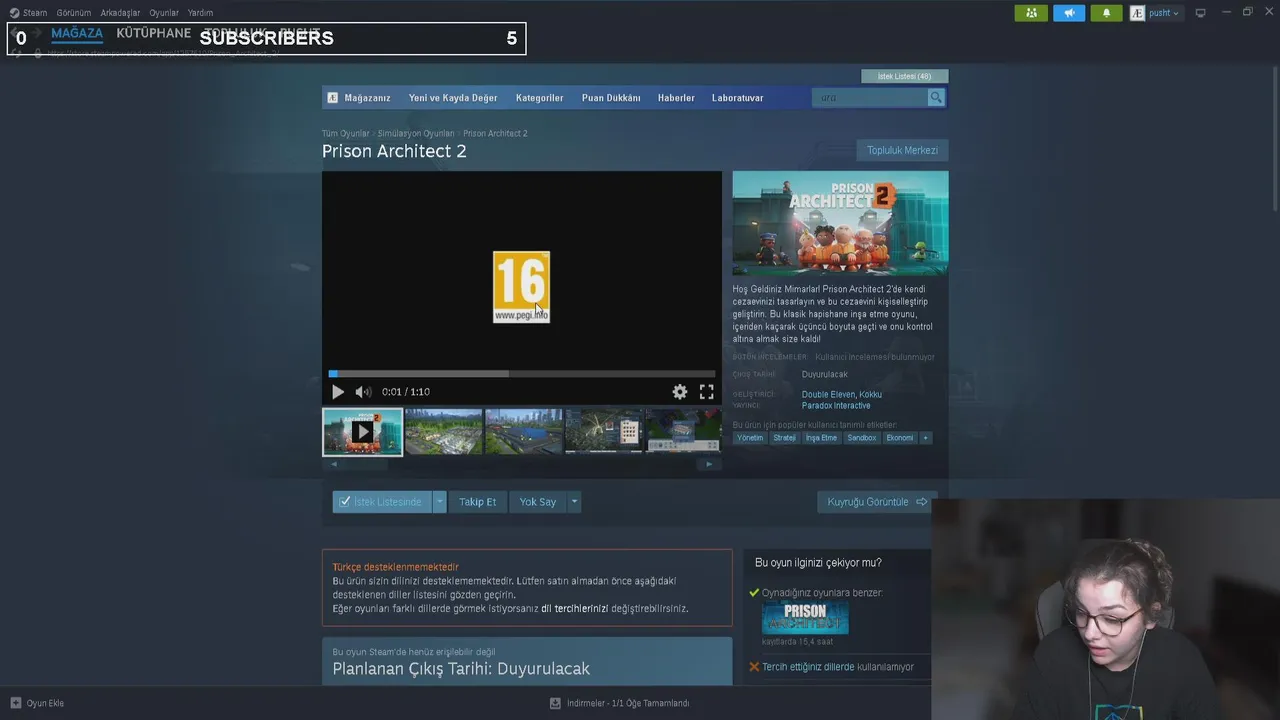Switch to Big Picture mode monitor icon
This screenshot has height=720, width=1280.
1201,13
